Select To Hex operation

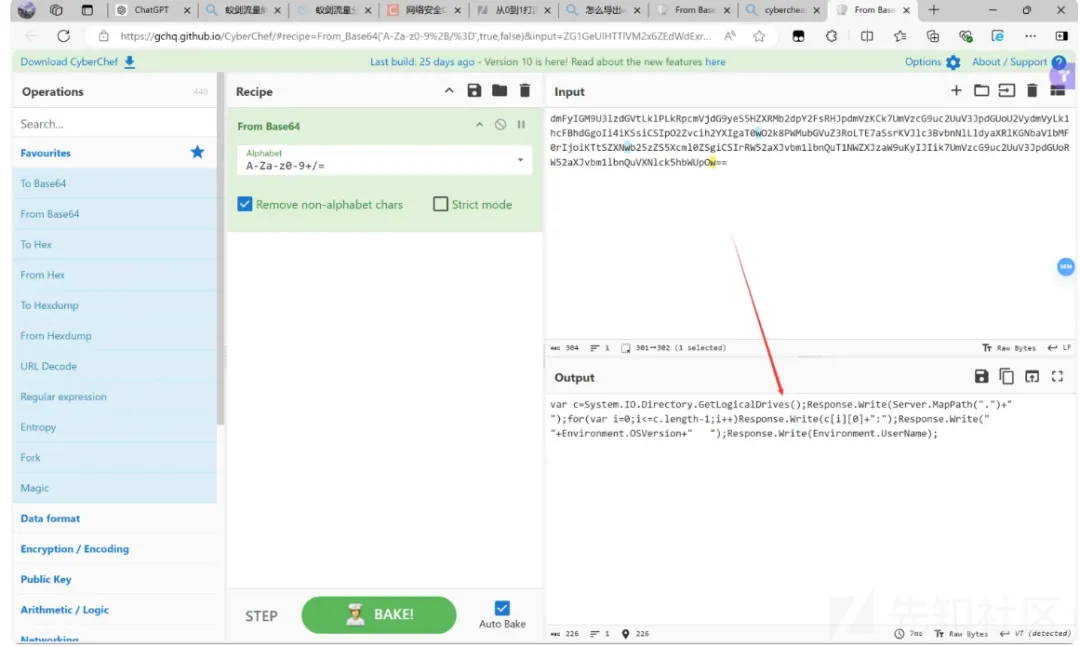click(114, 244)
